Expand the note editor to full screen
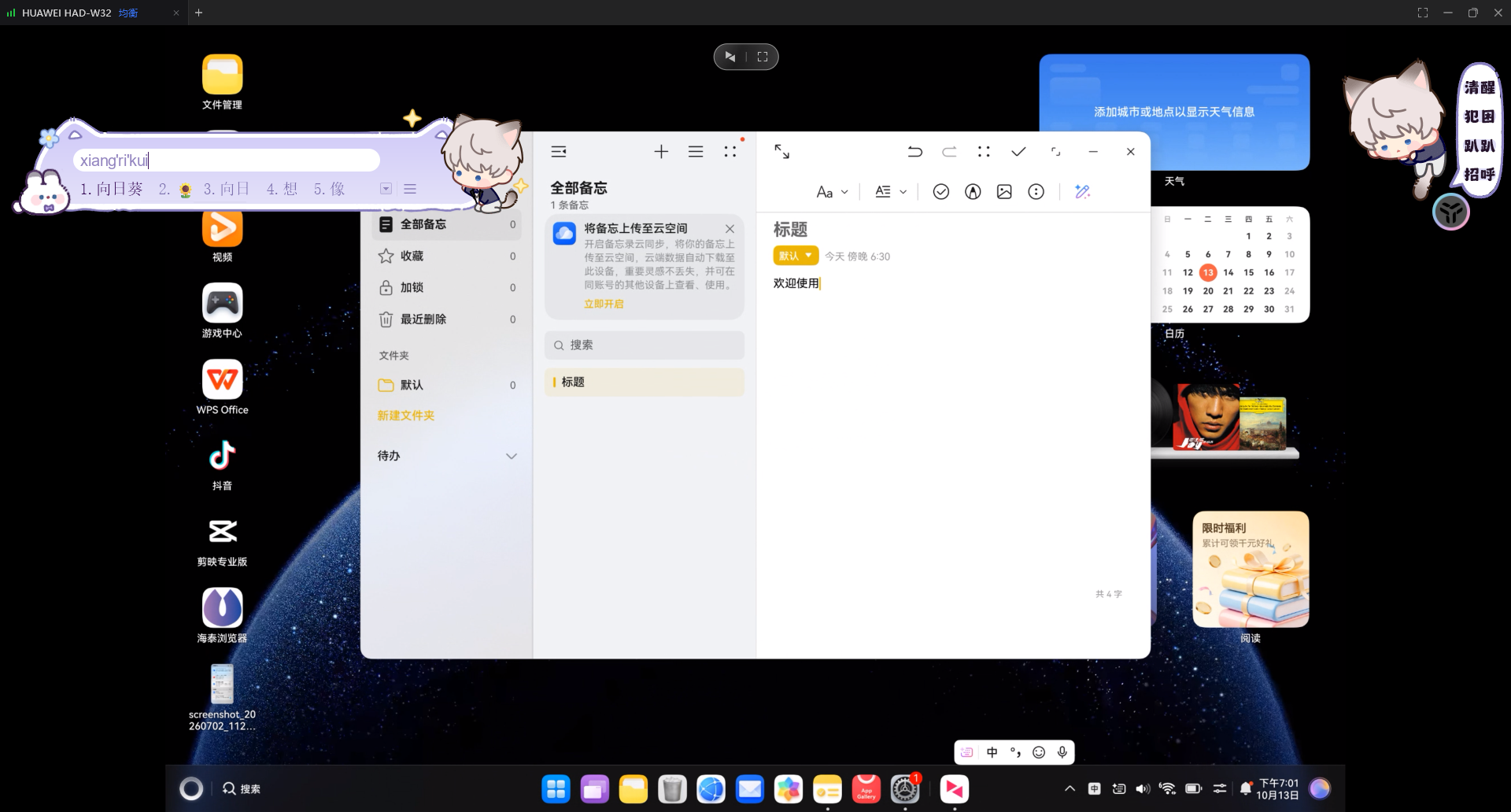Viewport: 1511px width, 812px height. click(781, 151)
